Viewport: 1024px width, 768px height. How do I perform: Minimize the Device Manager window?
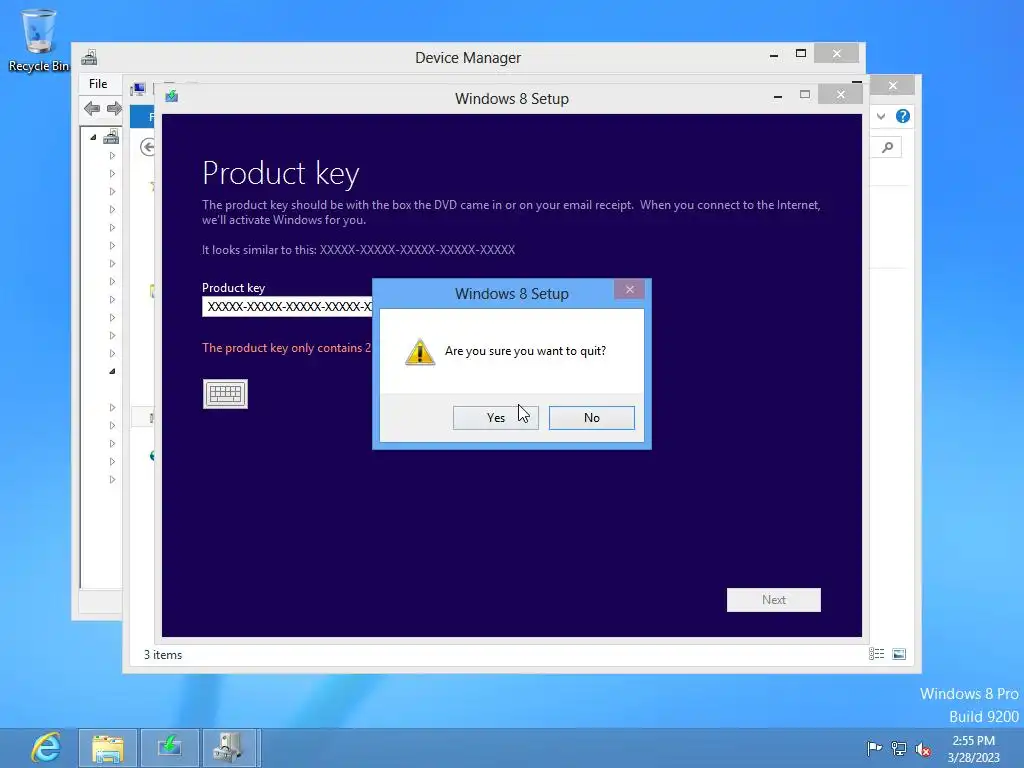click(x=774, y=55)
